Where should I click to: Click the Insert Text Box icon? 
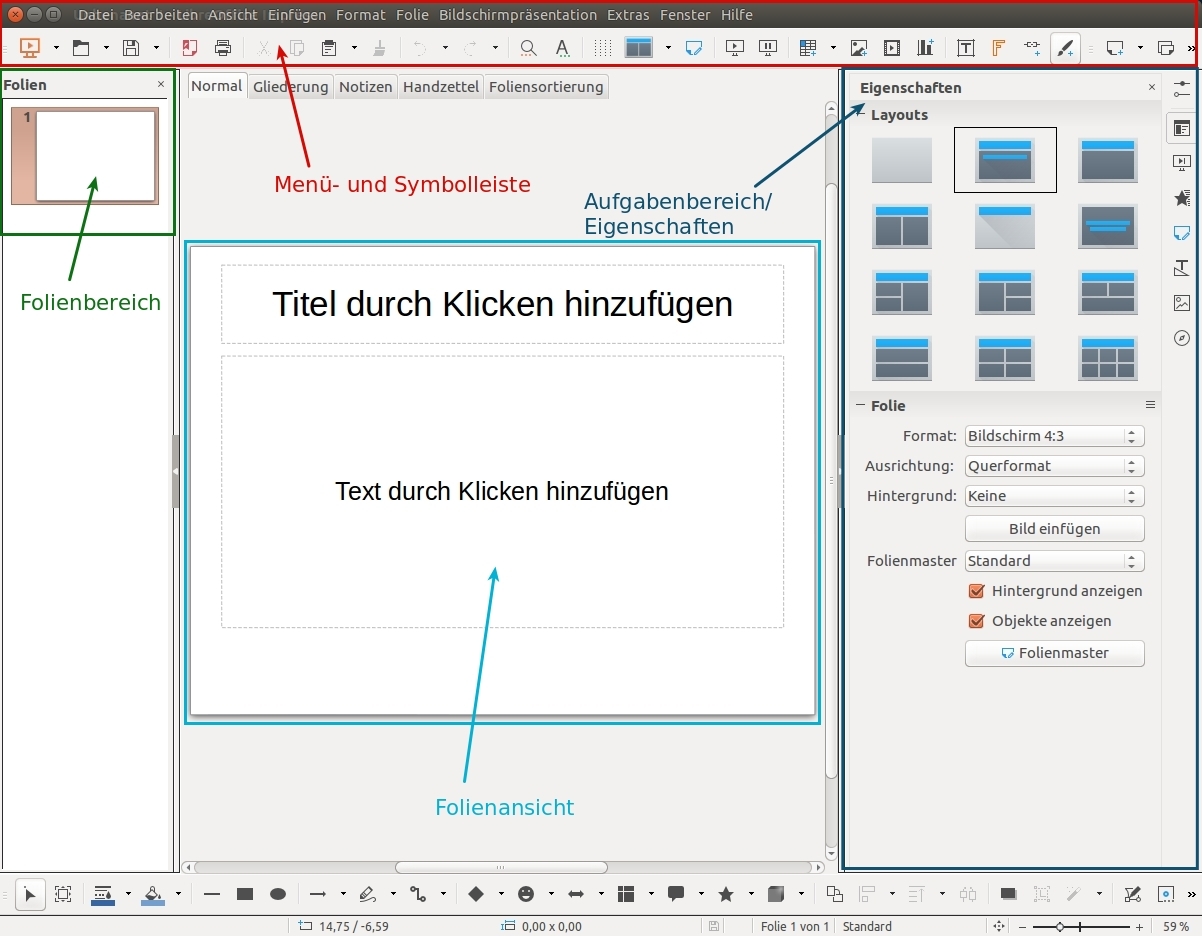[x=965, y=47]
